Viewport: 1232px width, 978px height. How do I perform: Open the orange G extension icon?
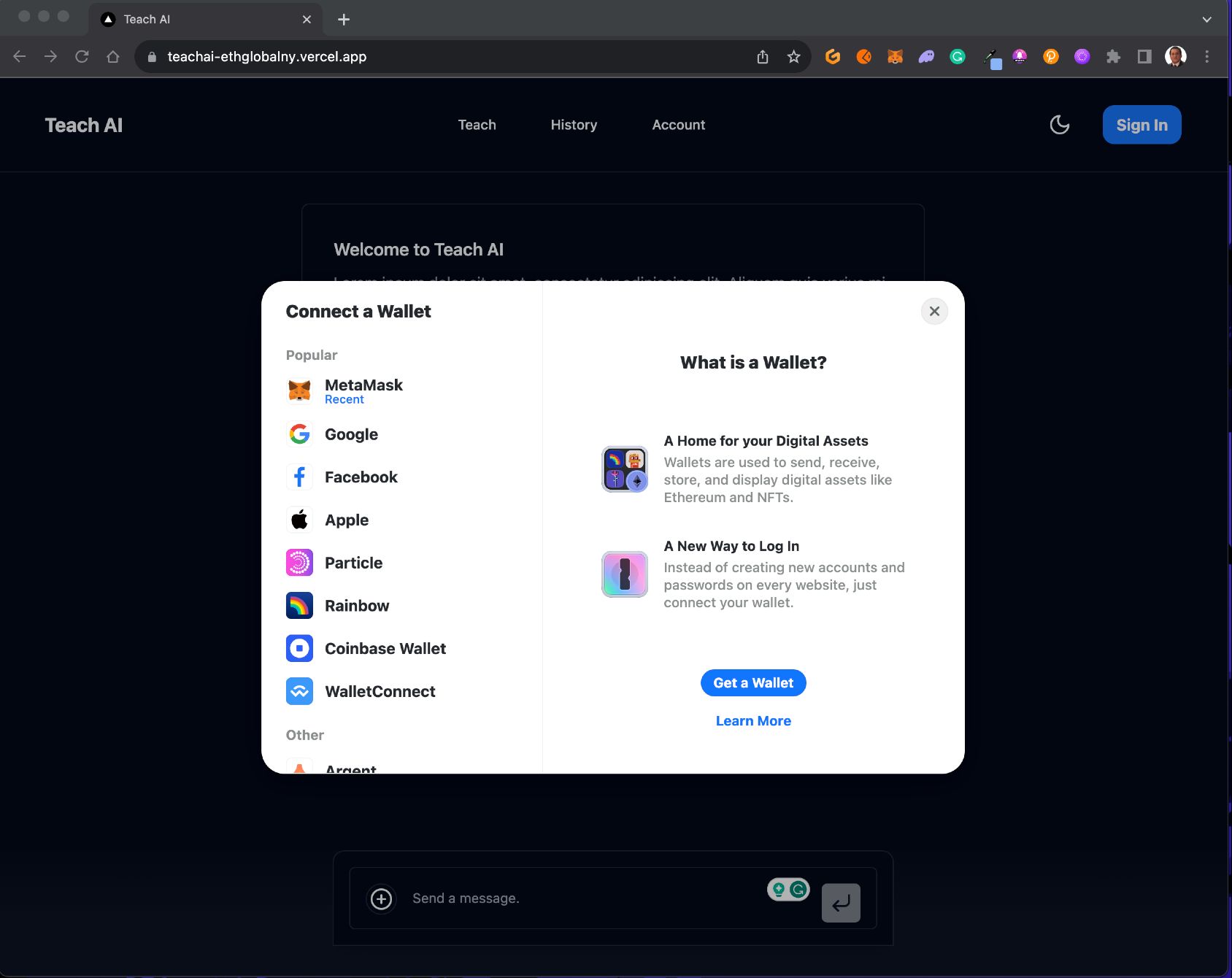point(833,56)
